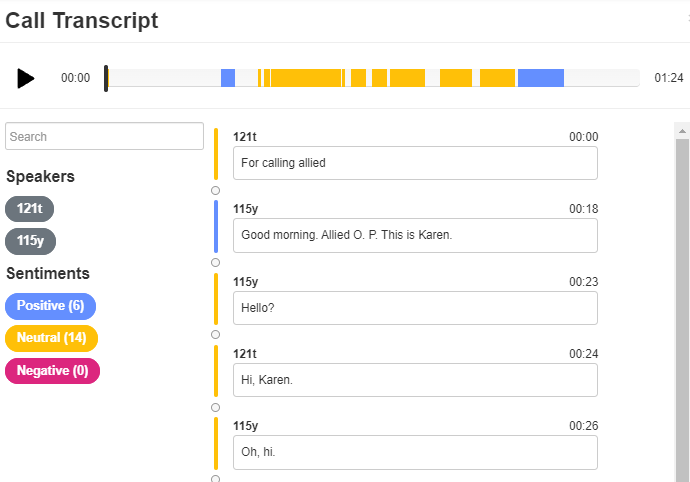
Task: Open the 'For calling allied' transcript entry
Action: coord(415,163)
